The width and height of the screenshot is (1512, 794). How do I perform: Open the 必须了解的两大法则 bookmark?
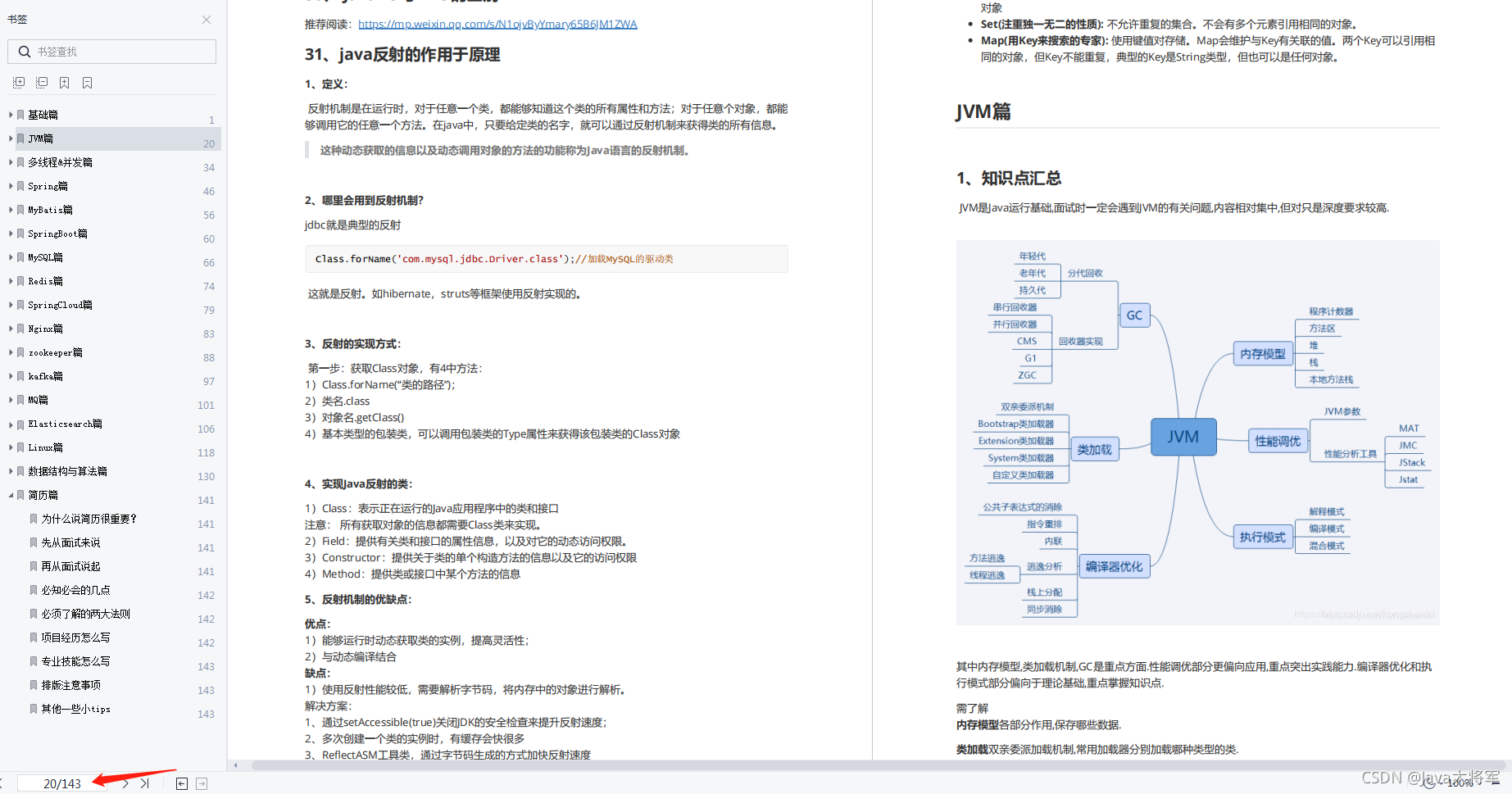(85, 614)
